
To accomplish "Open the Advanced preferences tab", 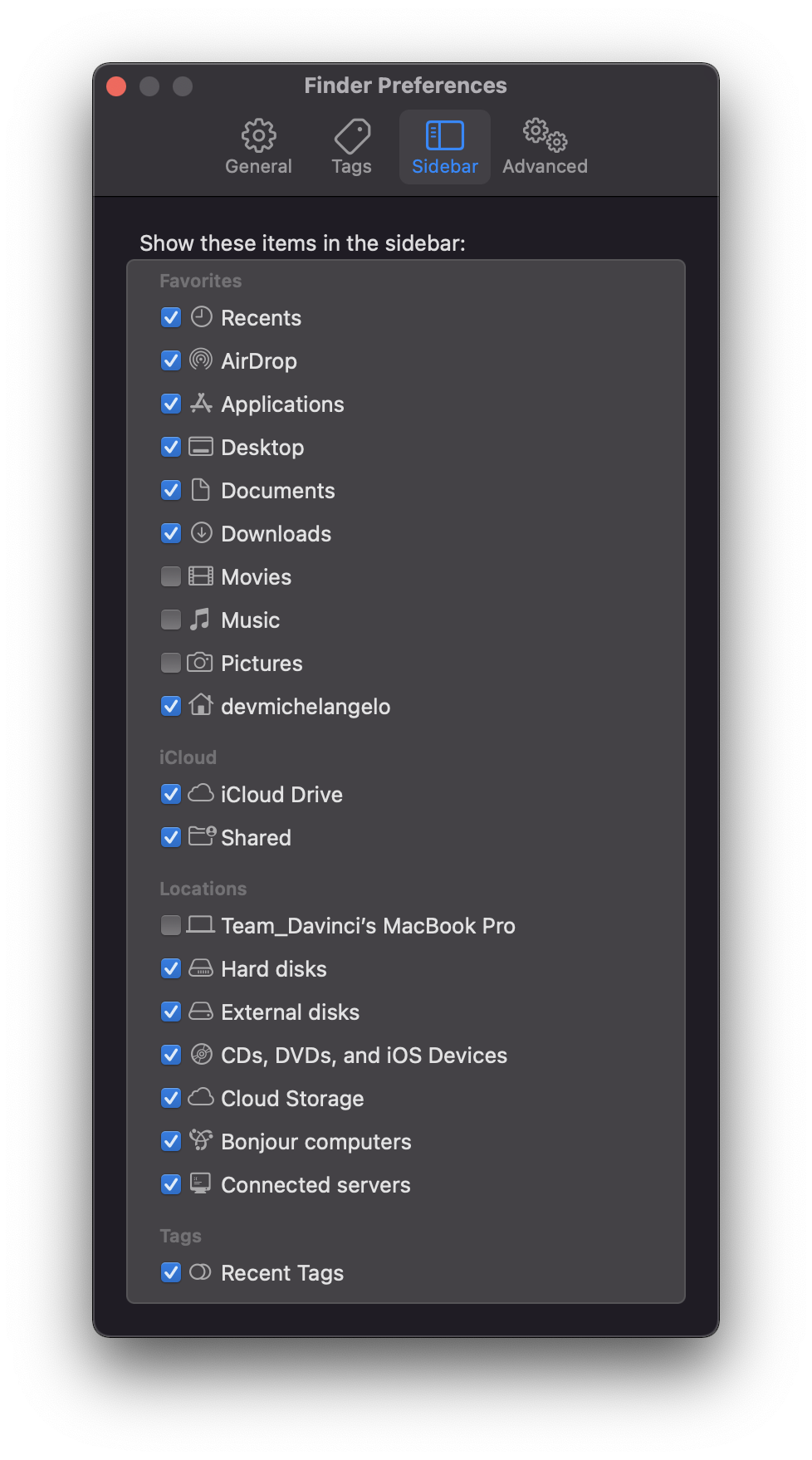I will pyautogui.click(x=545, y=146).
